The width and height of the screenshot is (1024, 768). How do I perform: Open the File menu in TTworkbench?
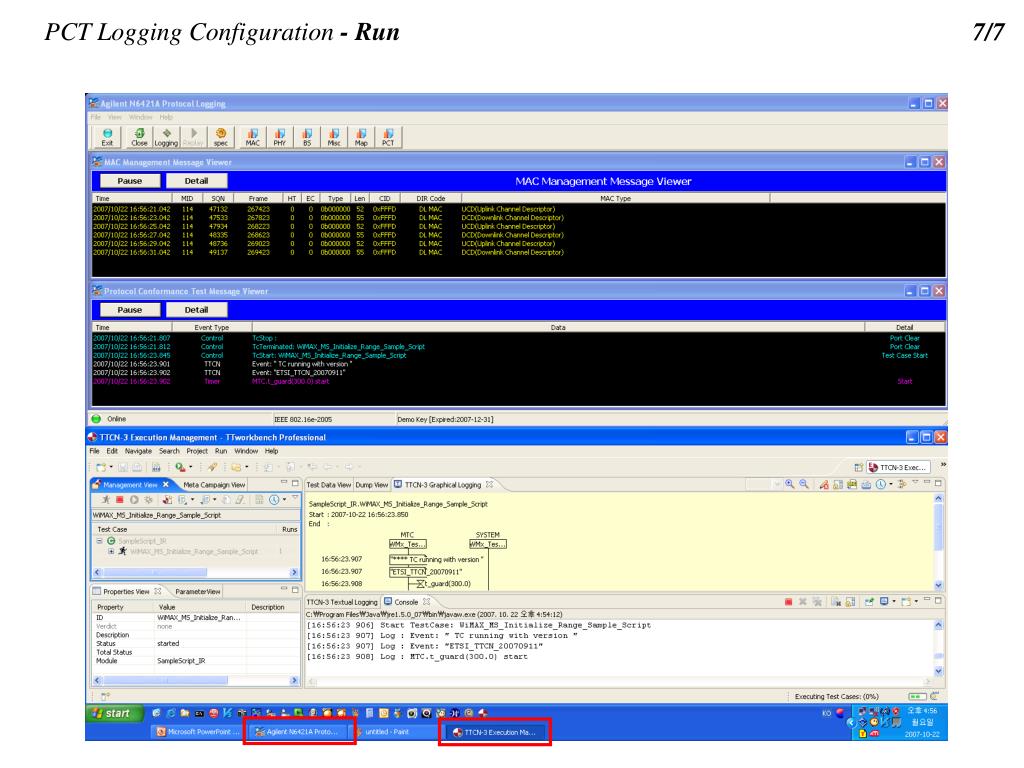pos(95,451)
